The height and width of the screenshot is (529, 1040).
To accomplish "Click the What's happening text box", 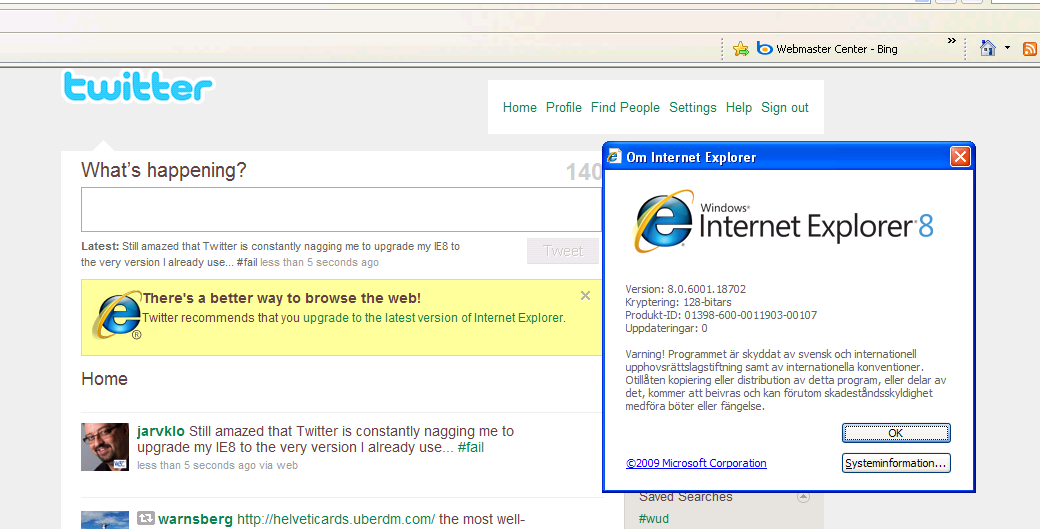I will pyautogui.click(x=342, y=209).
